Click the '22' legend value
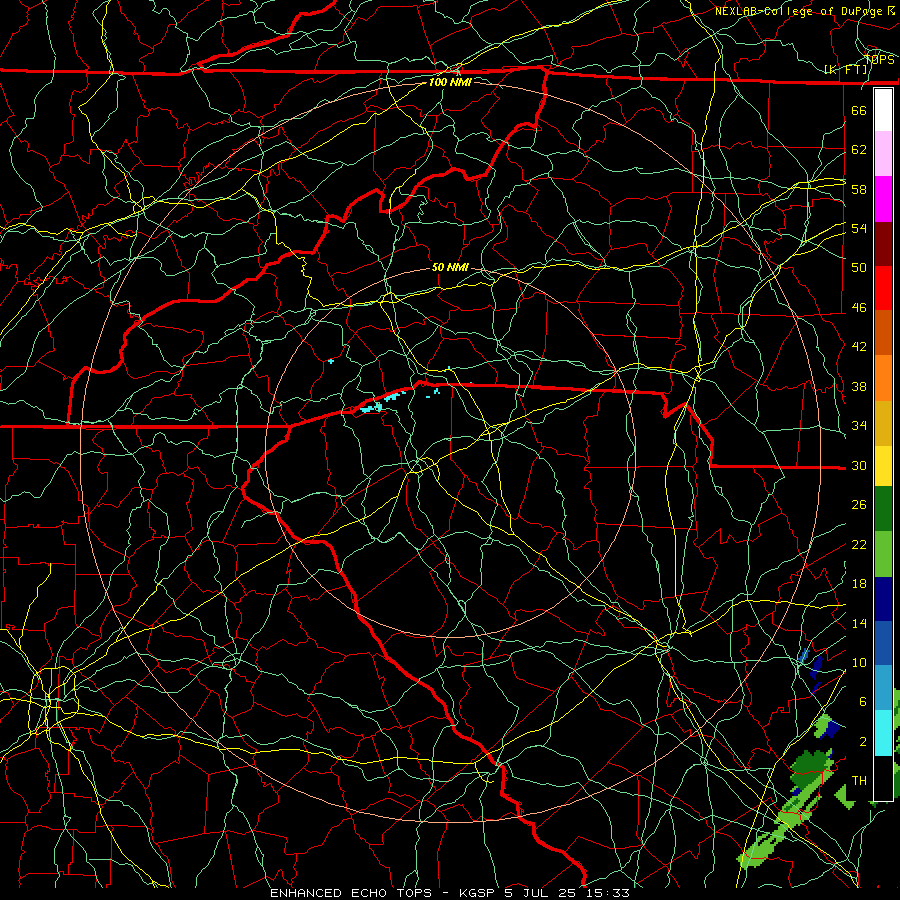The height and width of the screenshot is (900, 900). (x=859, y=545)
